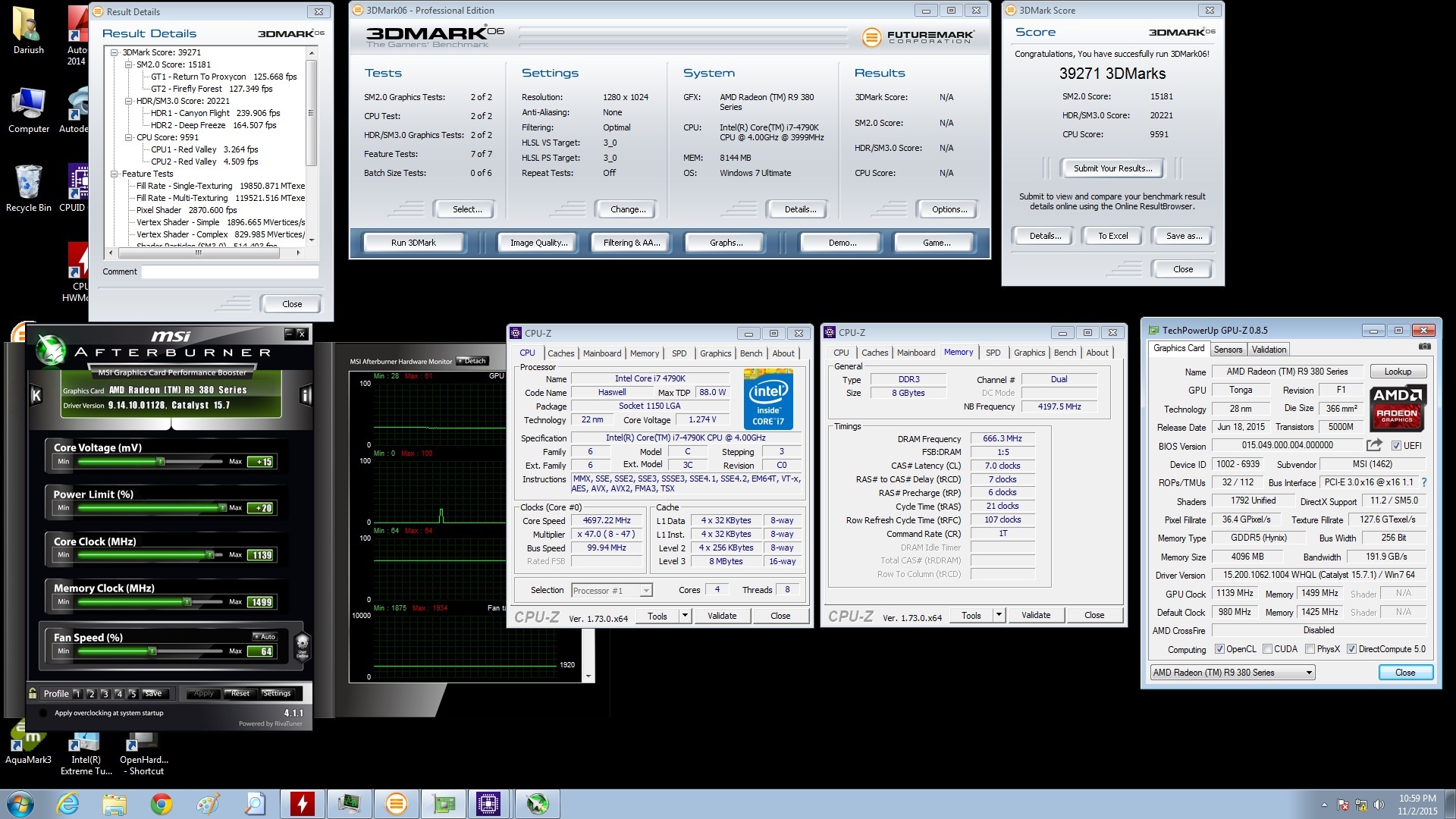Click the Bus Interface question mark icon

[1423, 482]
